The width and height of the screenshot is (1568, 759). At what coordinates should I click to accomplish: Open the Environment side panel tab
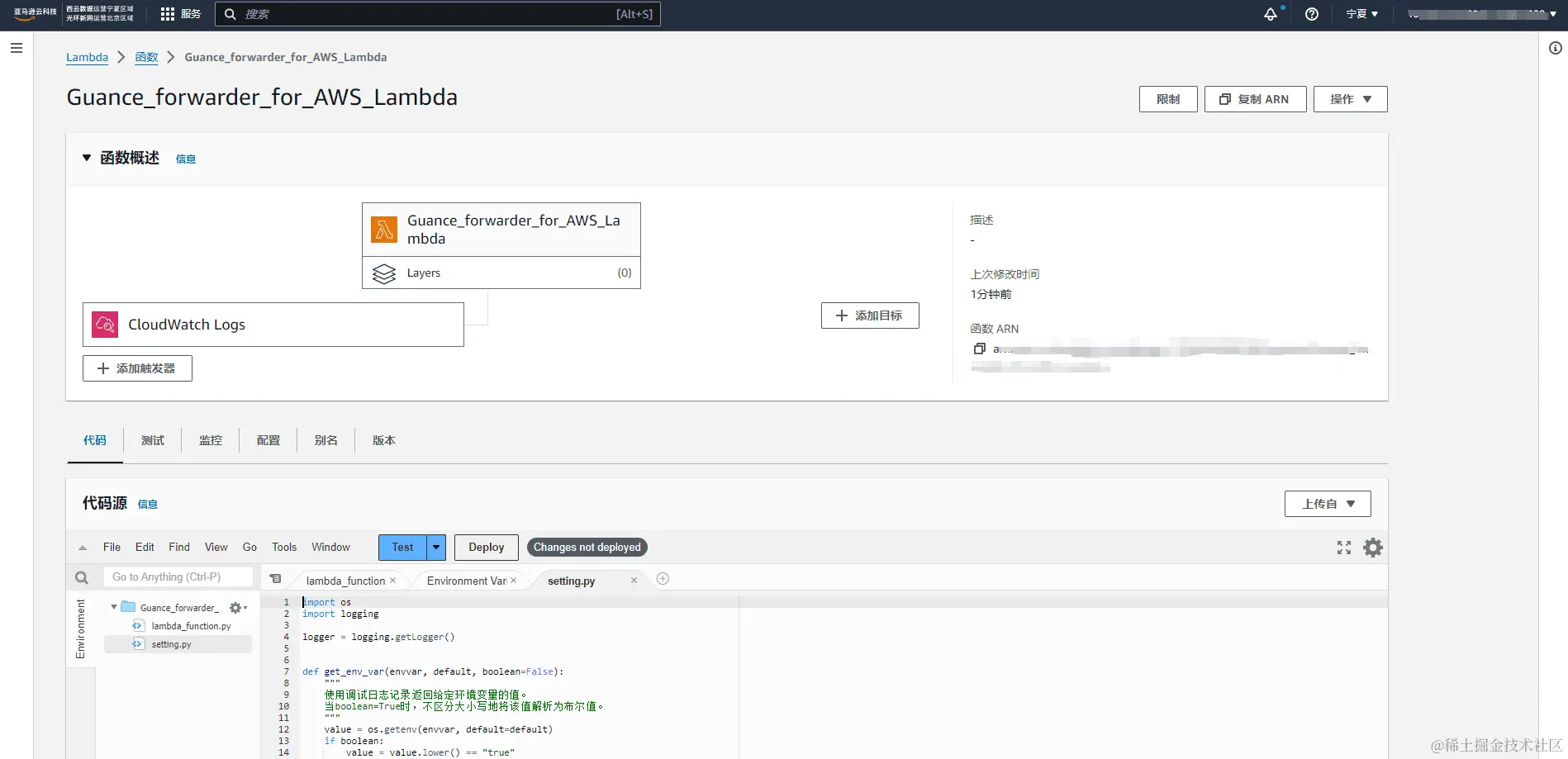click(81, 629)
